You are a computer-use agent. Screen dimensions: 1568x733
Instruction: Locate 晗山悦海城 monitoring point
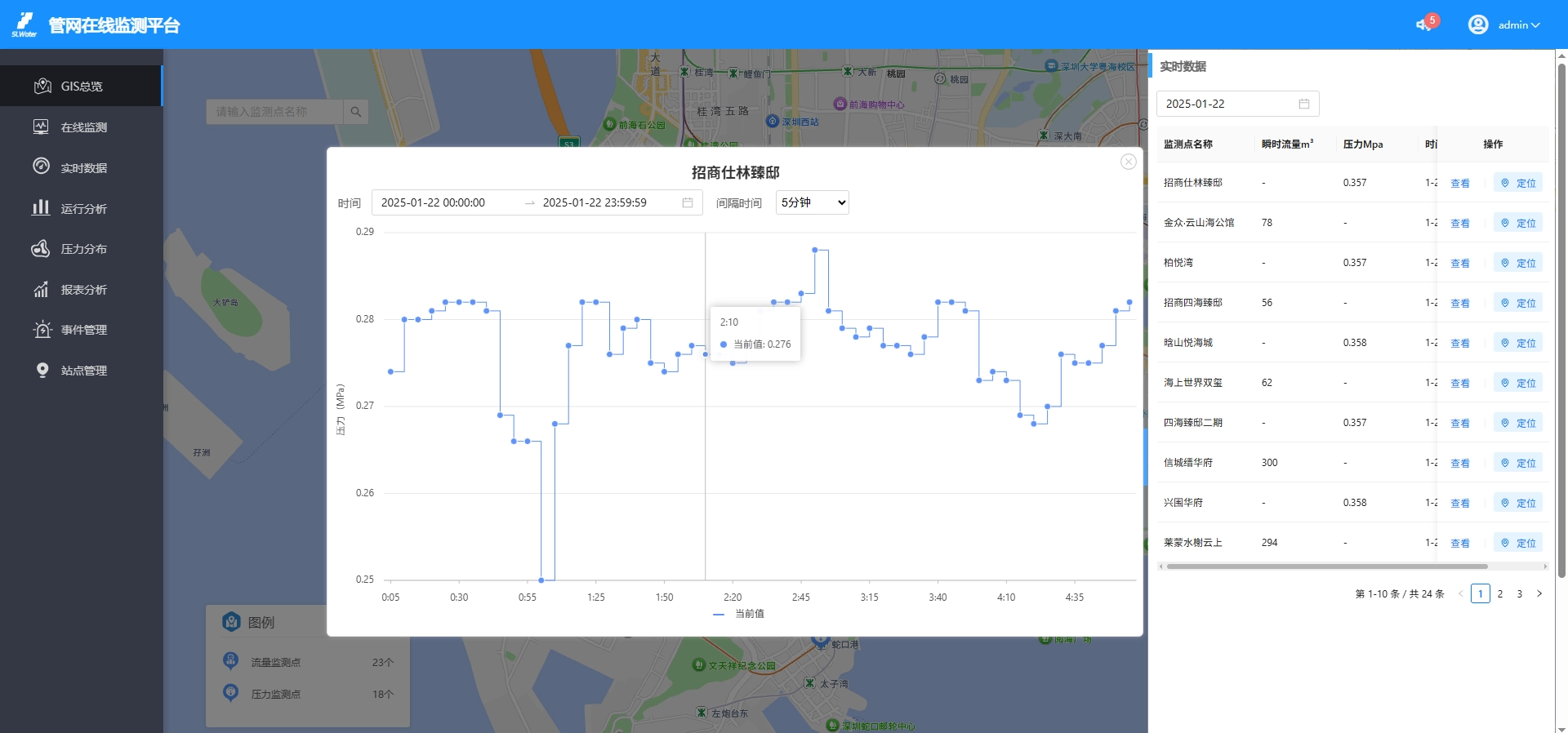coord(1518,344)
